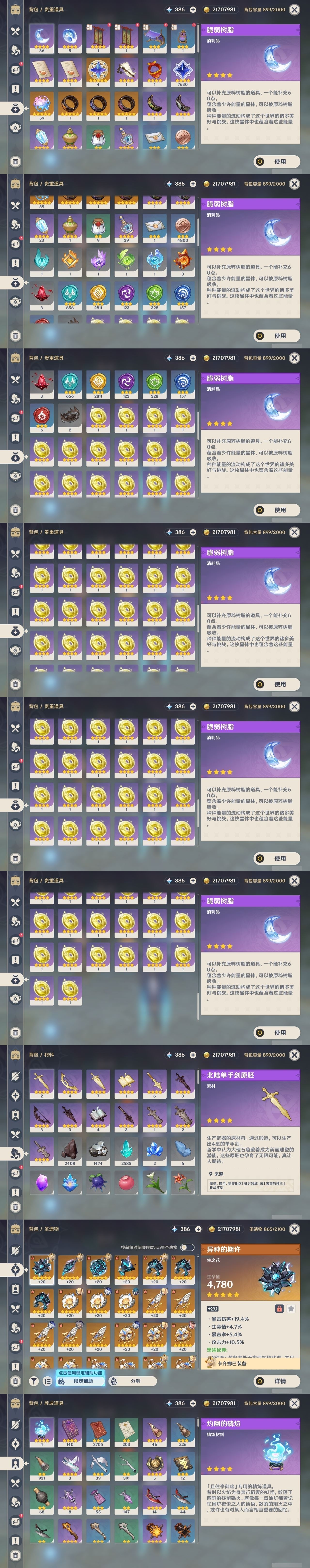Toggle the 按获得时间顺序展示5星圣遗物 switch
The image size is (310, 1568).
click(187, 1247)
